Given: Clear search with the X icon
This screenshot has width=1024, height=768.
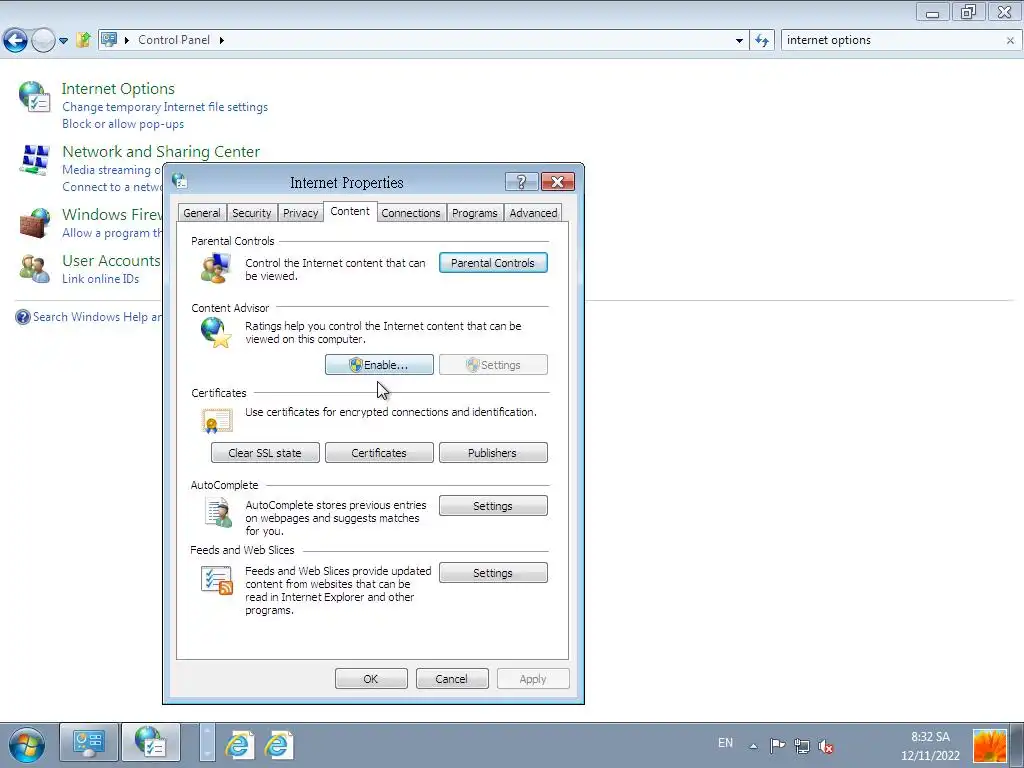Looking at the screenshot, I should [1010, 40].
